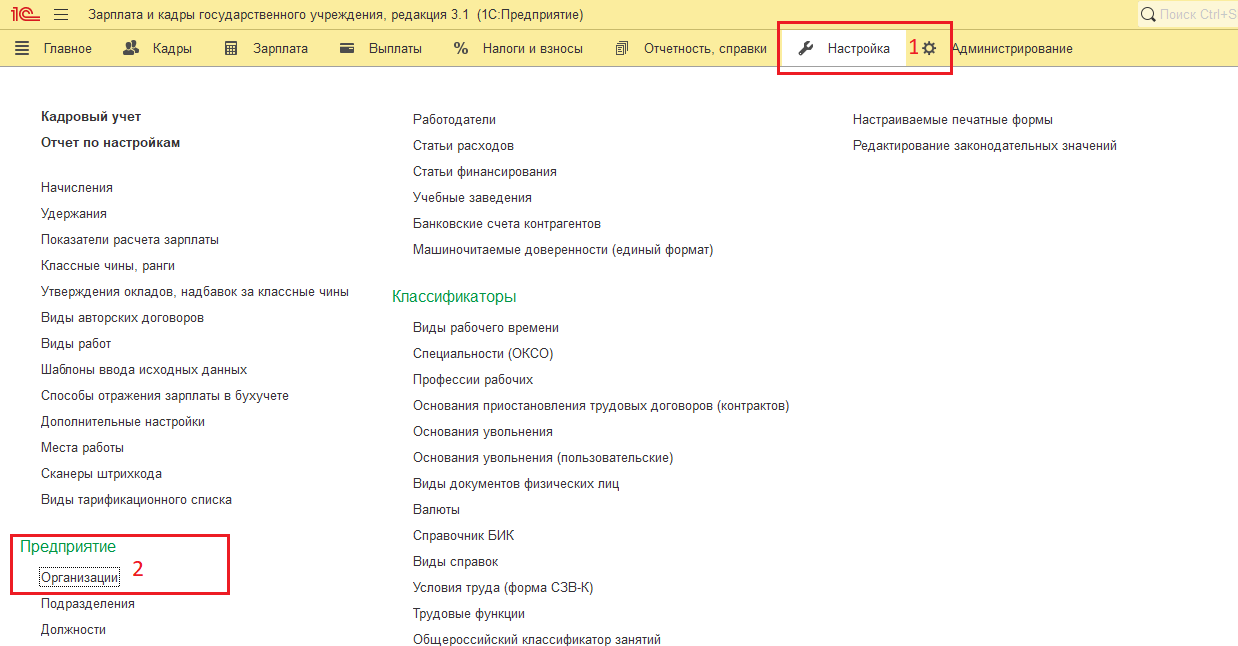Open the hamburger main menu icon
The height and width of the screenshot is (646, 1238).
pyautogui.click(x=60, y=15)
